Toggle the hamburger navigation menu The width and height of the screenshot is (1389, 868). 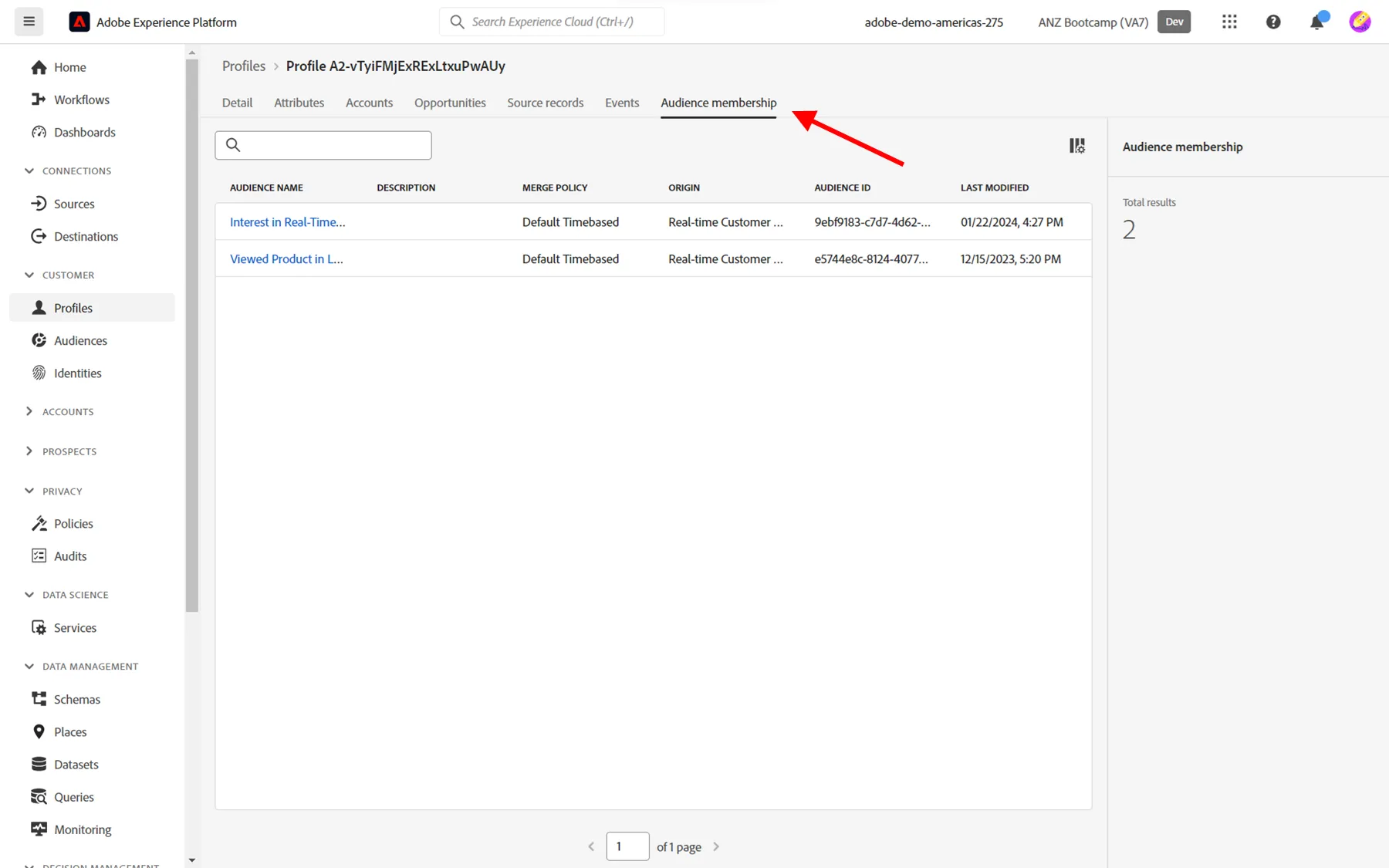(29, 22)
